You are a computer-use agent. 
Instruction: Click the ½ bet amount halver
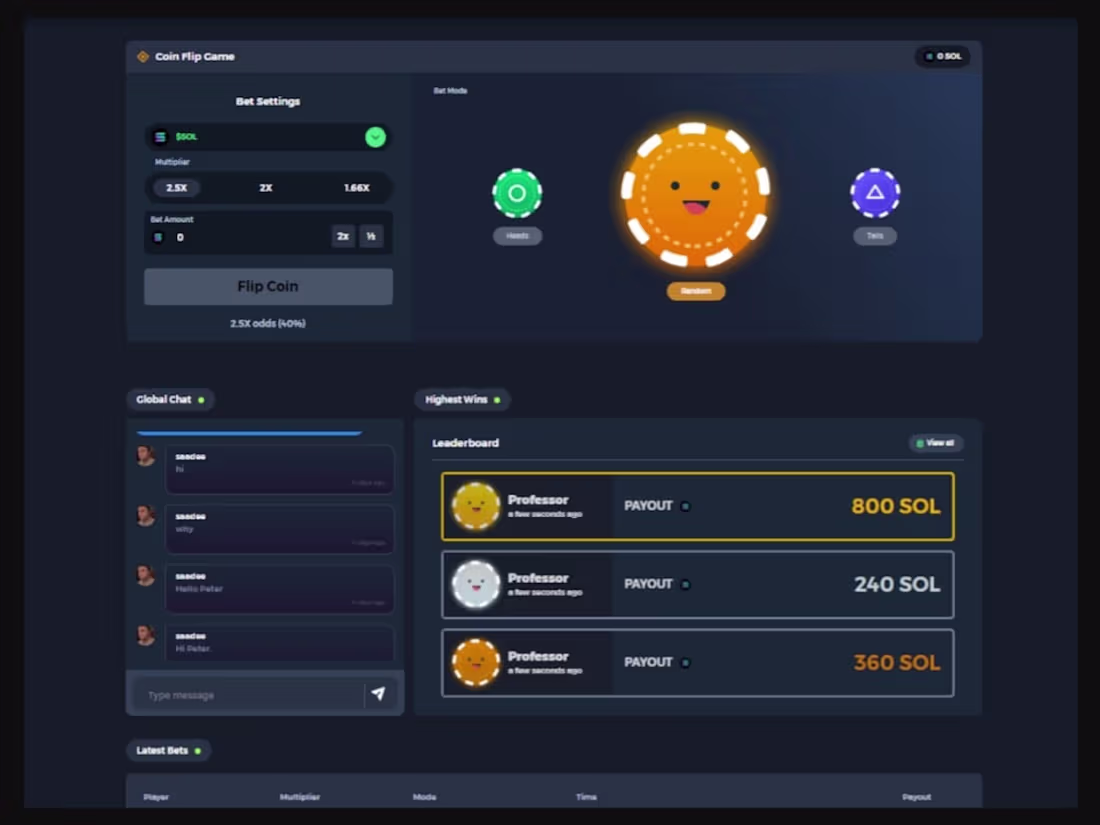371,236
